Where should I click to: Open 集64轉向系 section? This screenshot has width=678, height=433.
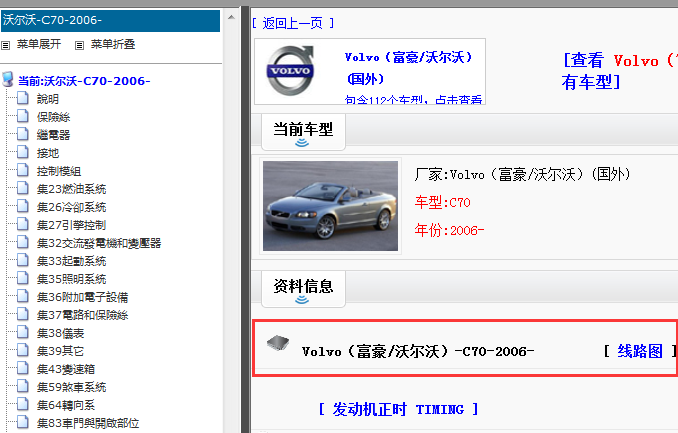pos(66,405)
